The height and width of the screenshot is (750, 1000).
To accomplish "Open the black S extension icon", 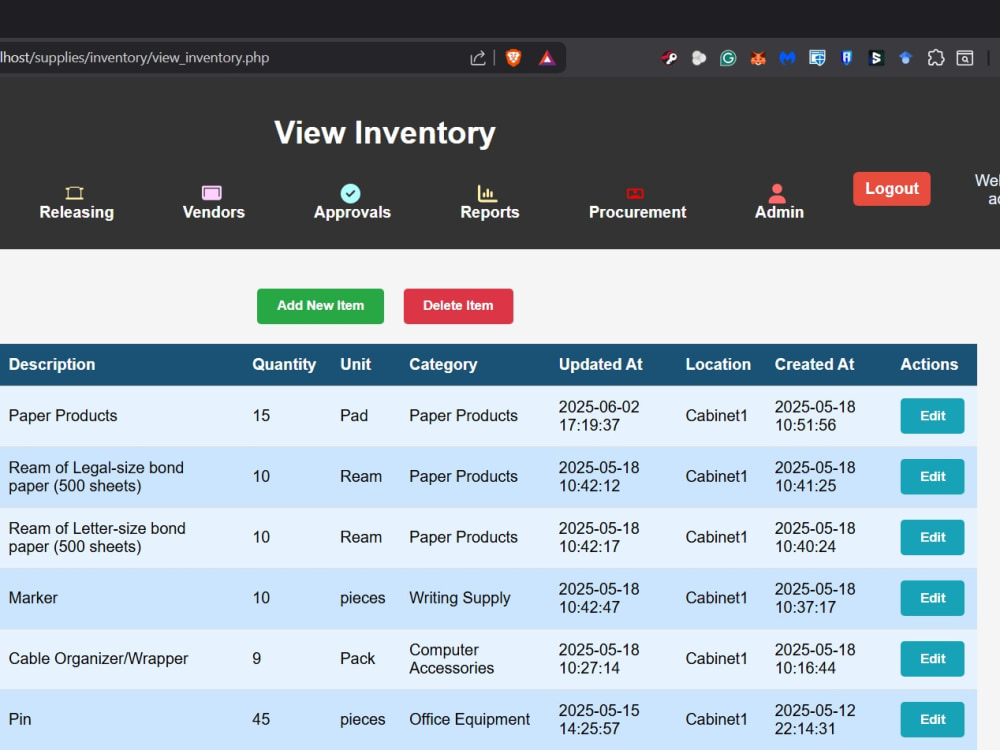I will pos(876,58).
